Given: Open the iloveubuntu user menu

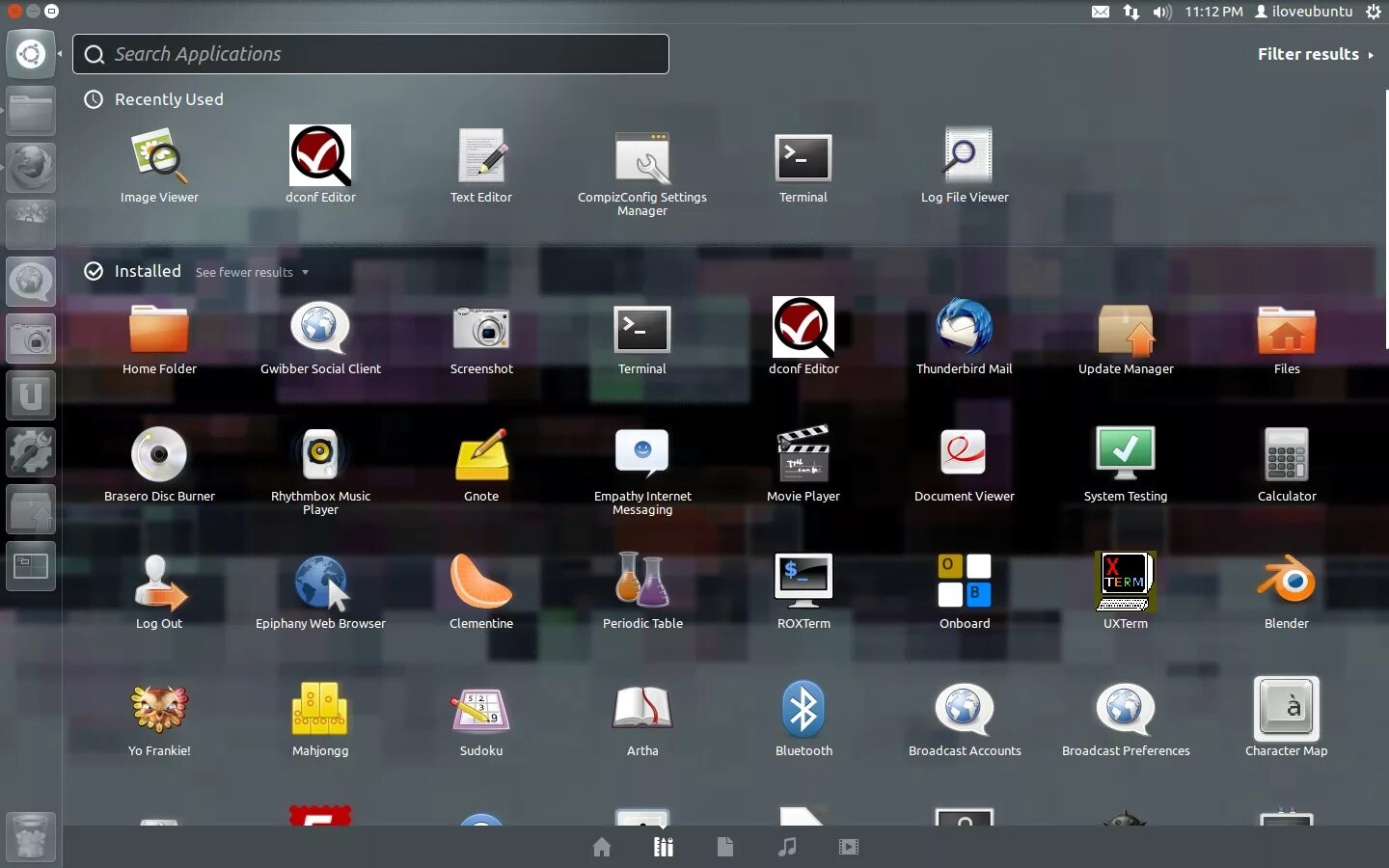Looking at the screenshot, I should point(1303,12).
